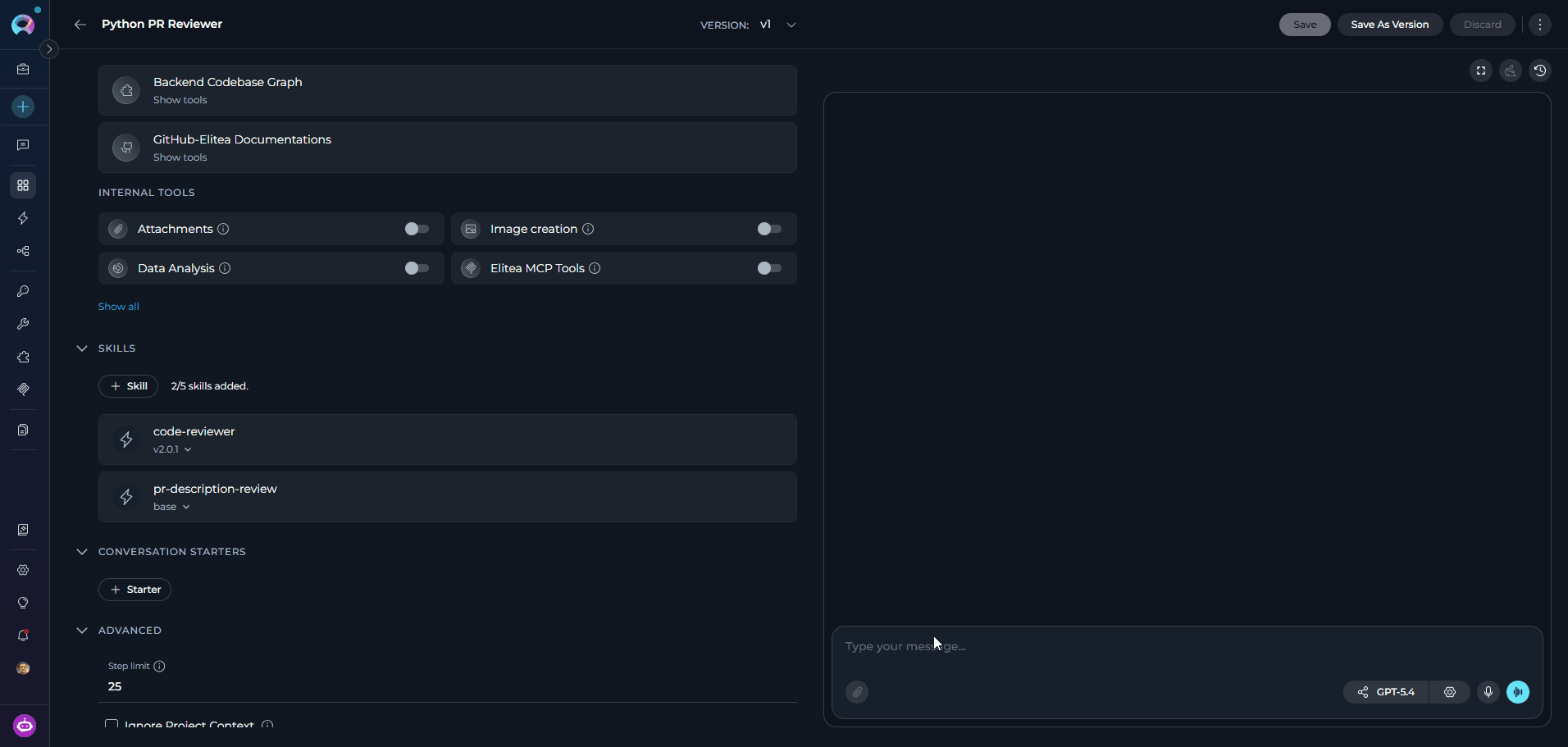Click the attach file paperclip in chat

click(857, 692)
